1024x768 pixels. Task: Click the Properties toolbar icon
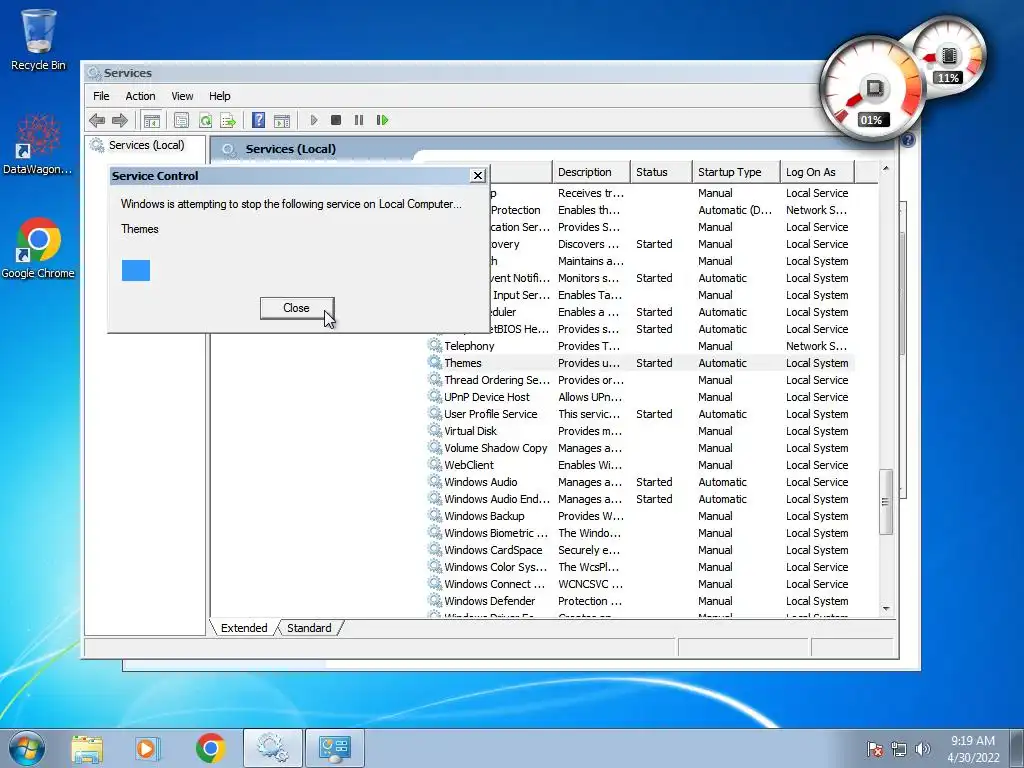point(182,120)
